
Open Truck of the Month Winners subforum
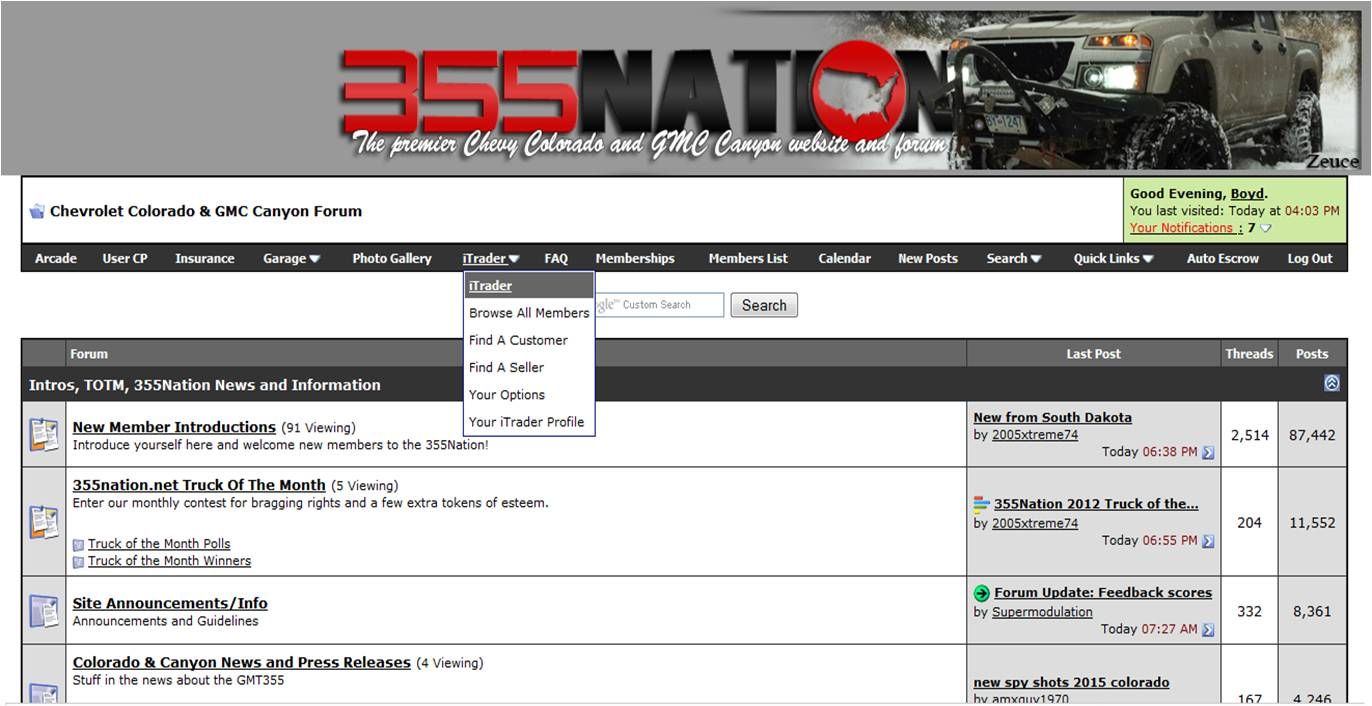169,561
